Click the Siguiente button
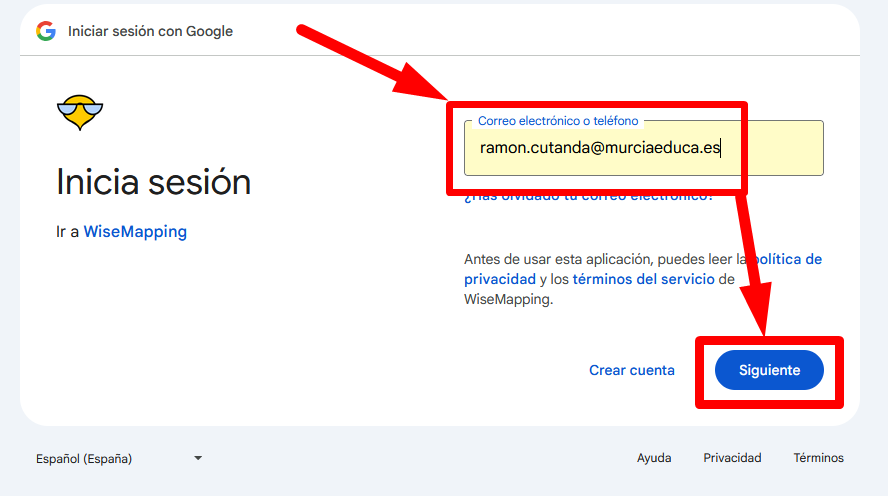Screen dimensions: 888x496 (x=769, y=370)
